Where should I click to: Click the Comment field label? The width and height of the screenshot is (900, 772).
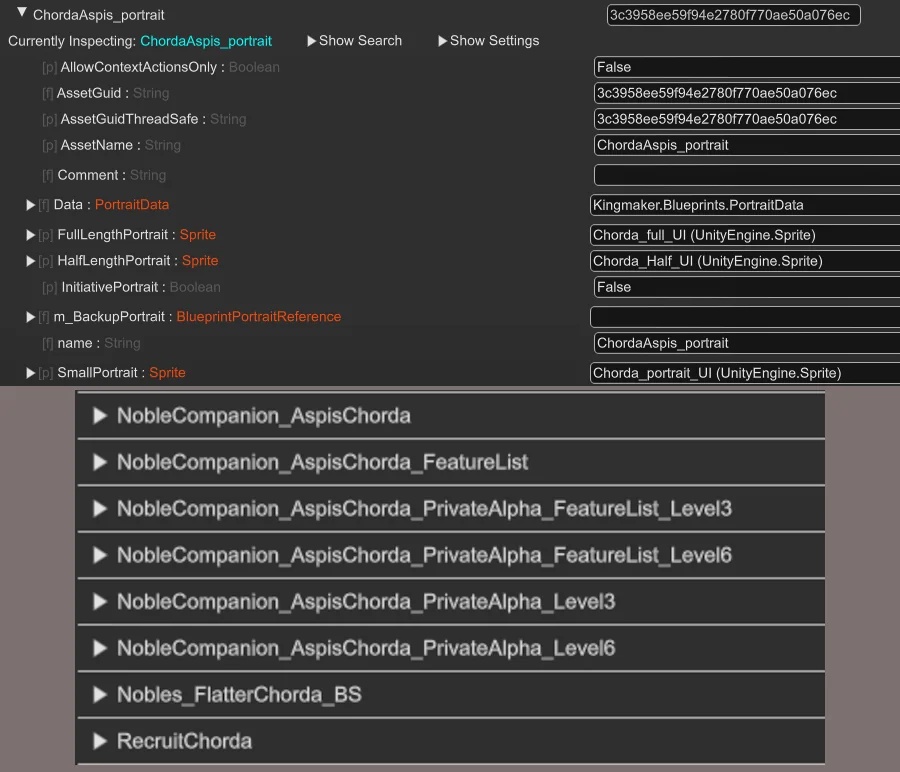pos(88,175)
